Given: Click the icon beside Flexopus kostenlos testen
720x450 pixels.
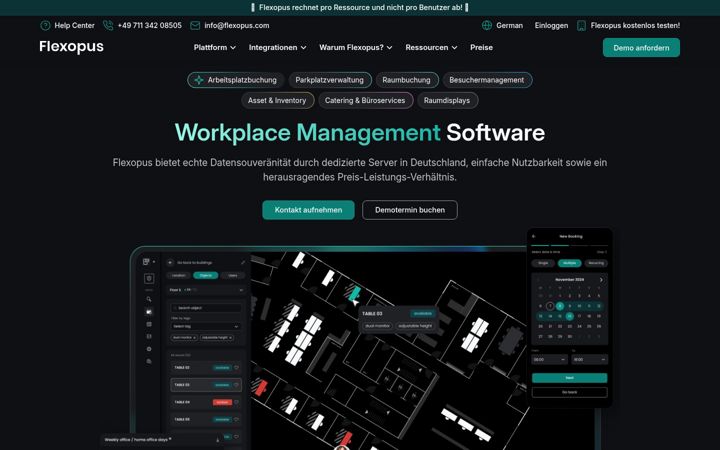Looking at the screenshot, I should (581, 26).
